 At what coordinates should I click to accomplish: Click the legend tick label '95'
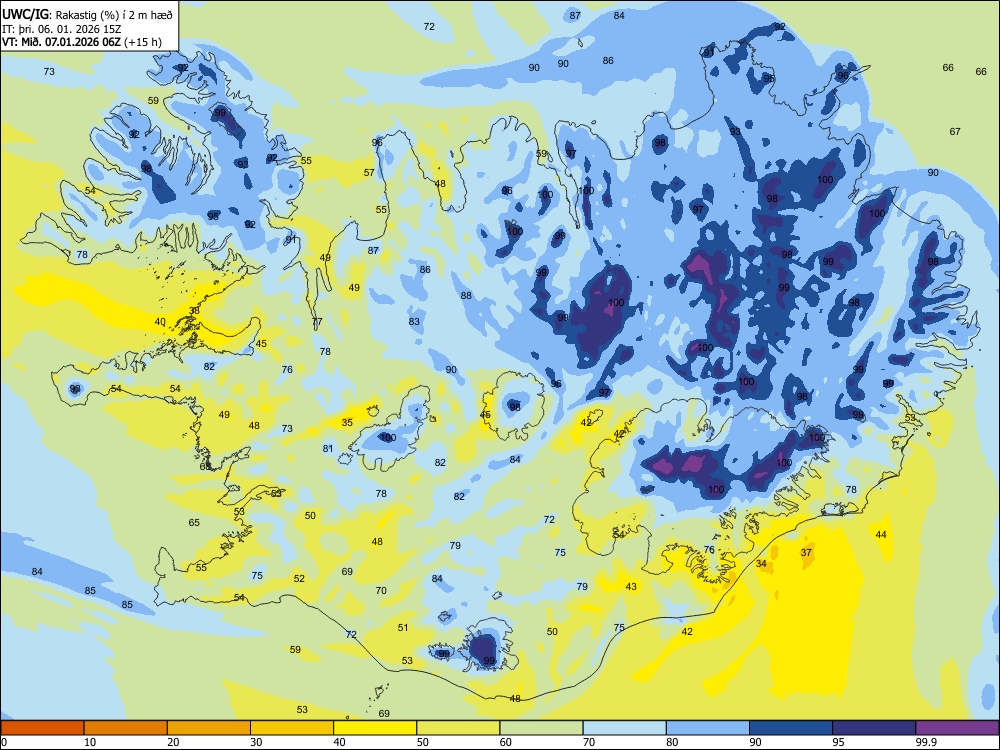pos(838,742)
